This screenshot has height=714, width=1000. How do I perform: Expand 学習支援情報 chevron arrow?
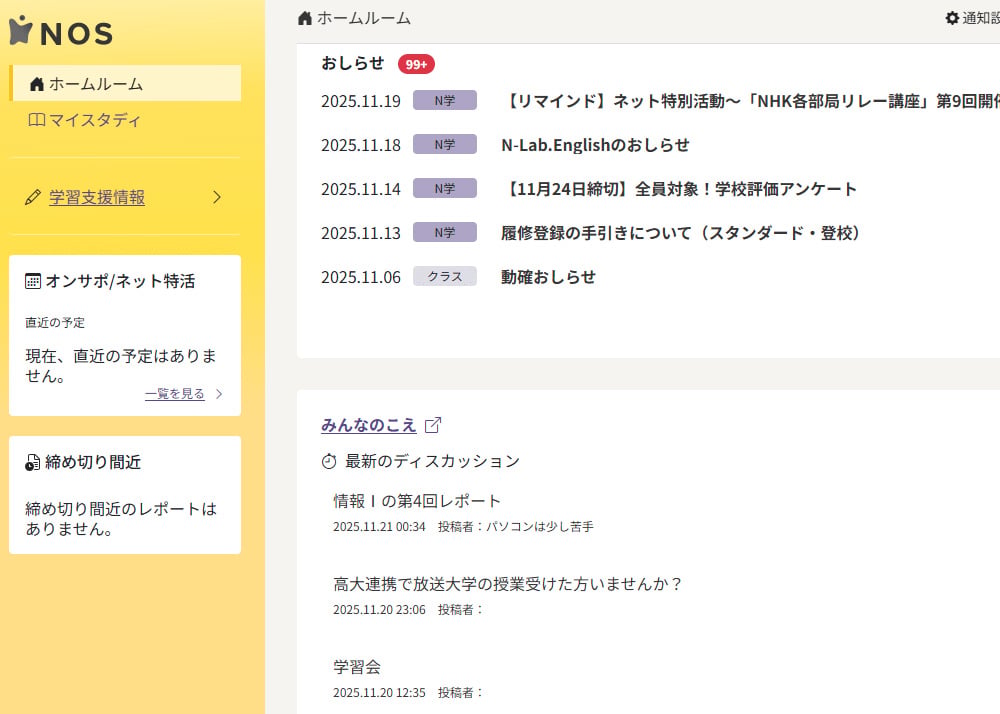pyautogui.click(x=217, y=197)
